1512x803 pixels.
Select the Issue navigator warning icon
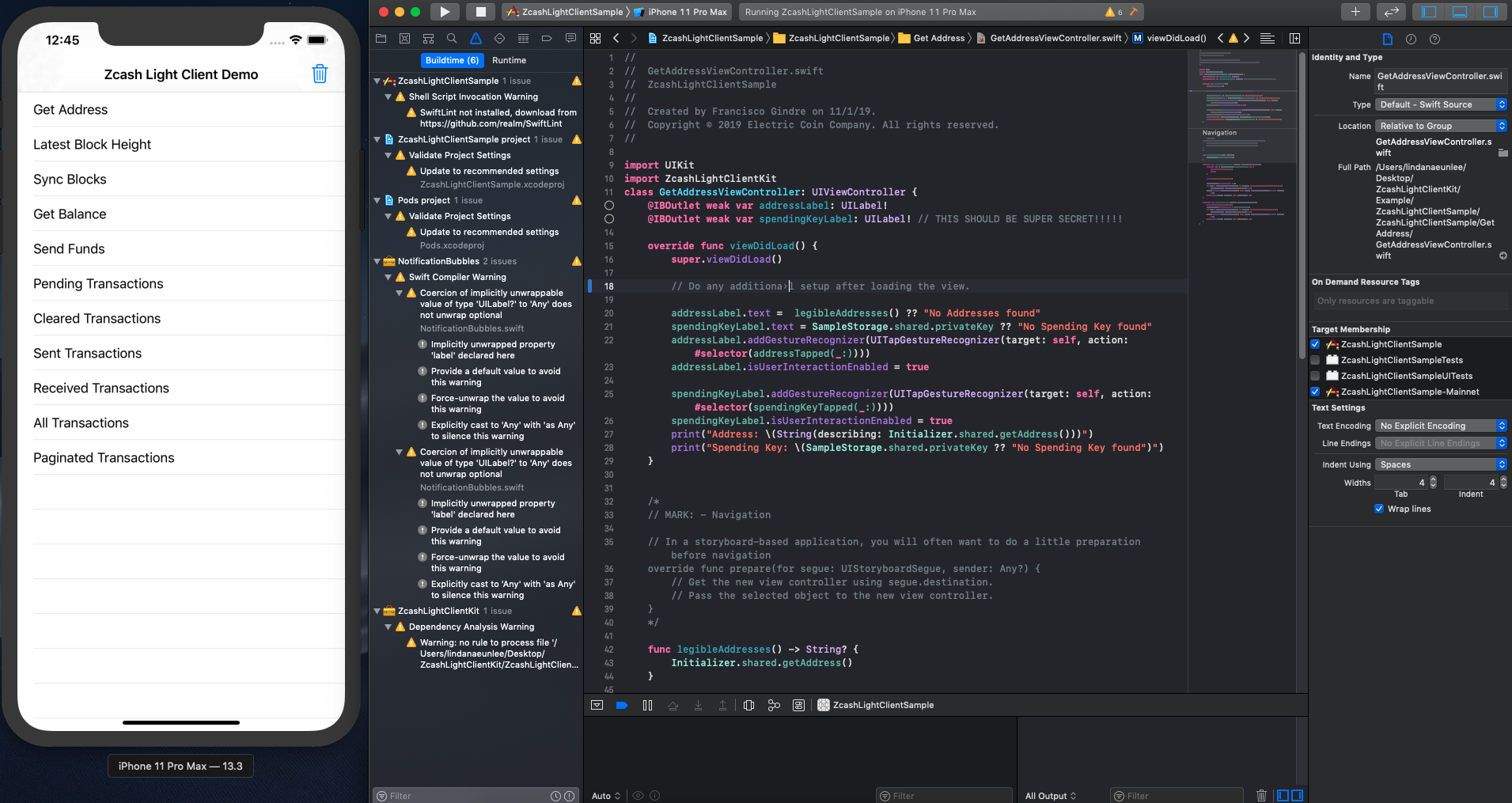[x=476, y=38]
